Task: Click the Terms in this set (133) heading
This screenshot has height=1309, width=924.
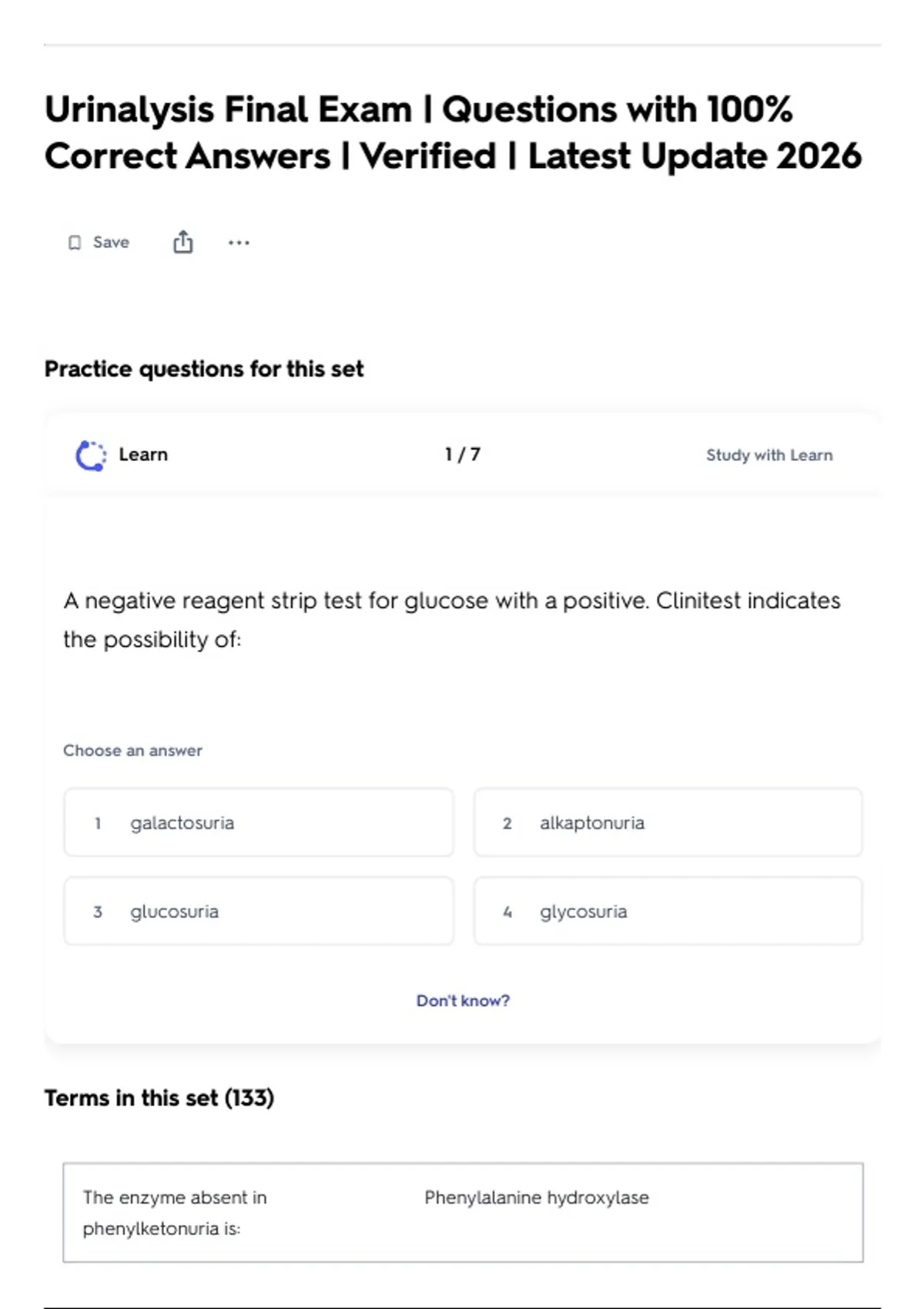Action: point(159,1097)
